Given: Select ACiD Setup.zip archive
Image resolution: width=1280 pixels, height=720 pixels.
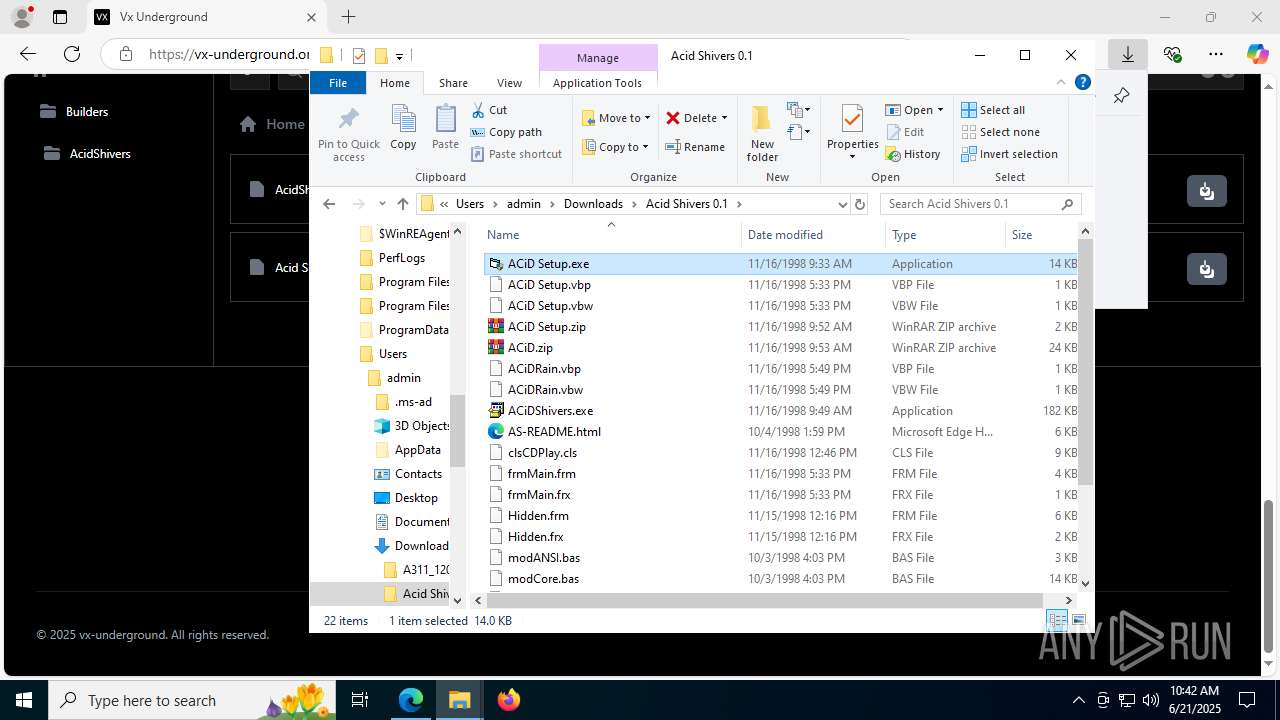Looking at the screenshot, I should point(780,327).
